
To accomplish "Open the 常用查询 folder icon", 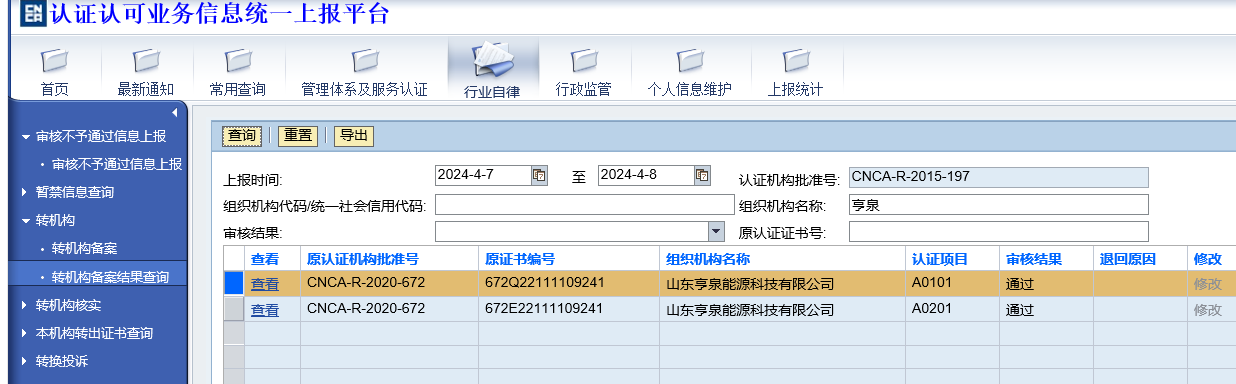I will point(237,61).
